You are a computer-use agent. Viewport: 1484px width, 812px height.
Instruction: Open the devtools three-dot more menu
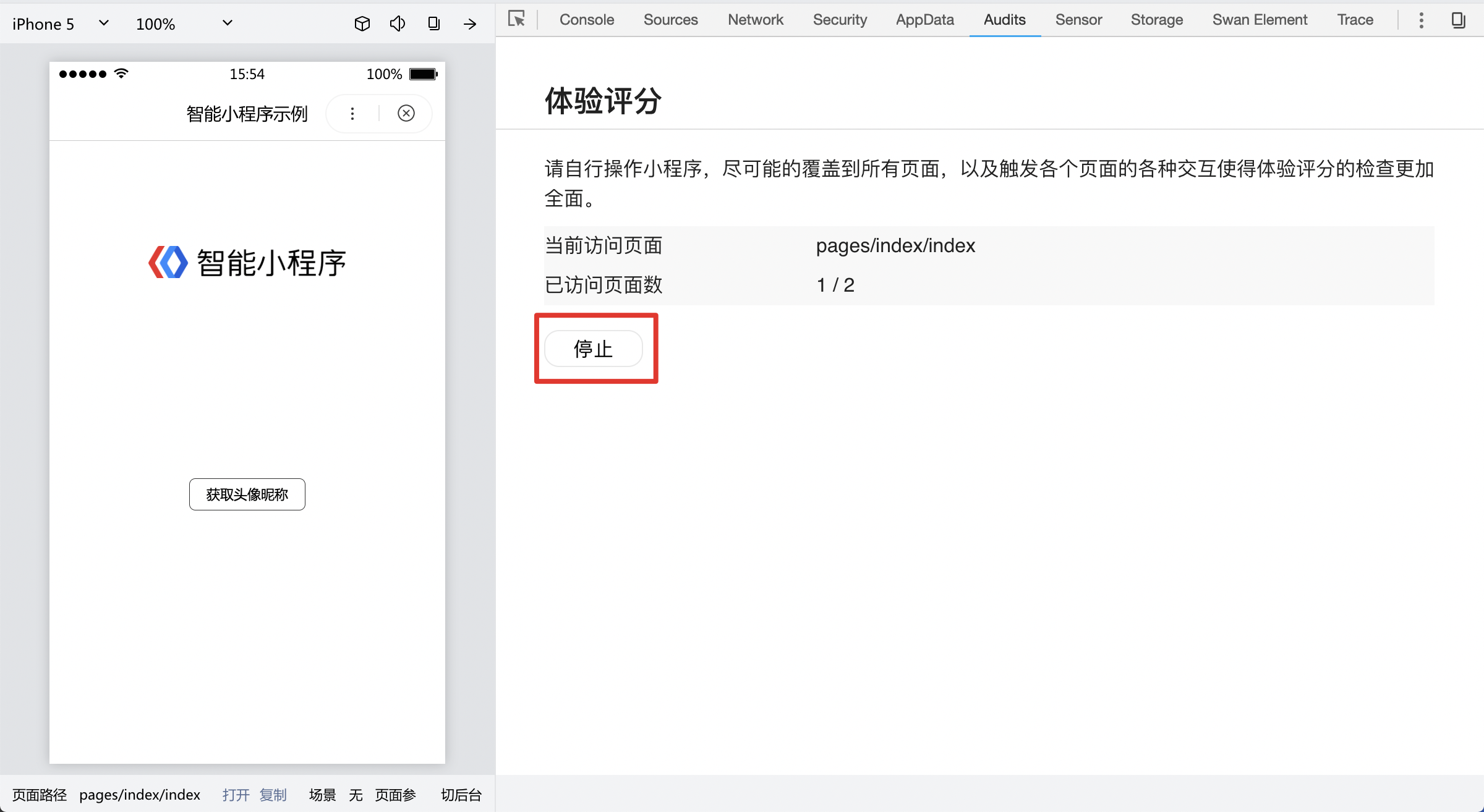point(1421,20)
